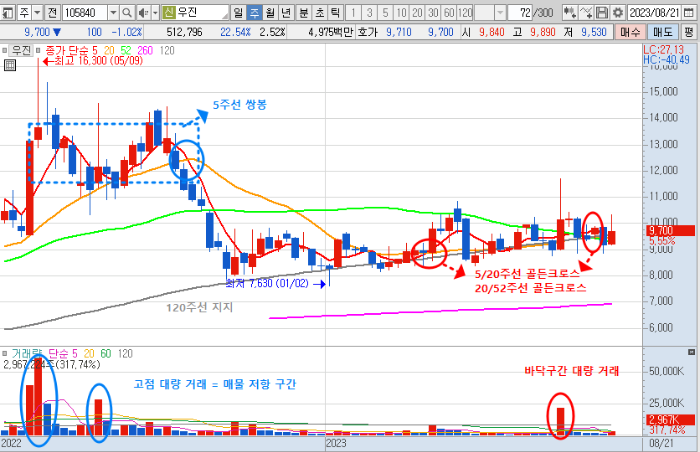Toggle the 우진 chart legend square marker
This screenshot has width=700, height=452.
[x=4, y=51]
